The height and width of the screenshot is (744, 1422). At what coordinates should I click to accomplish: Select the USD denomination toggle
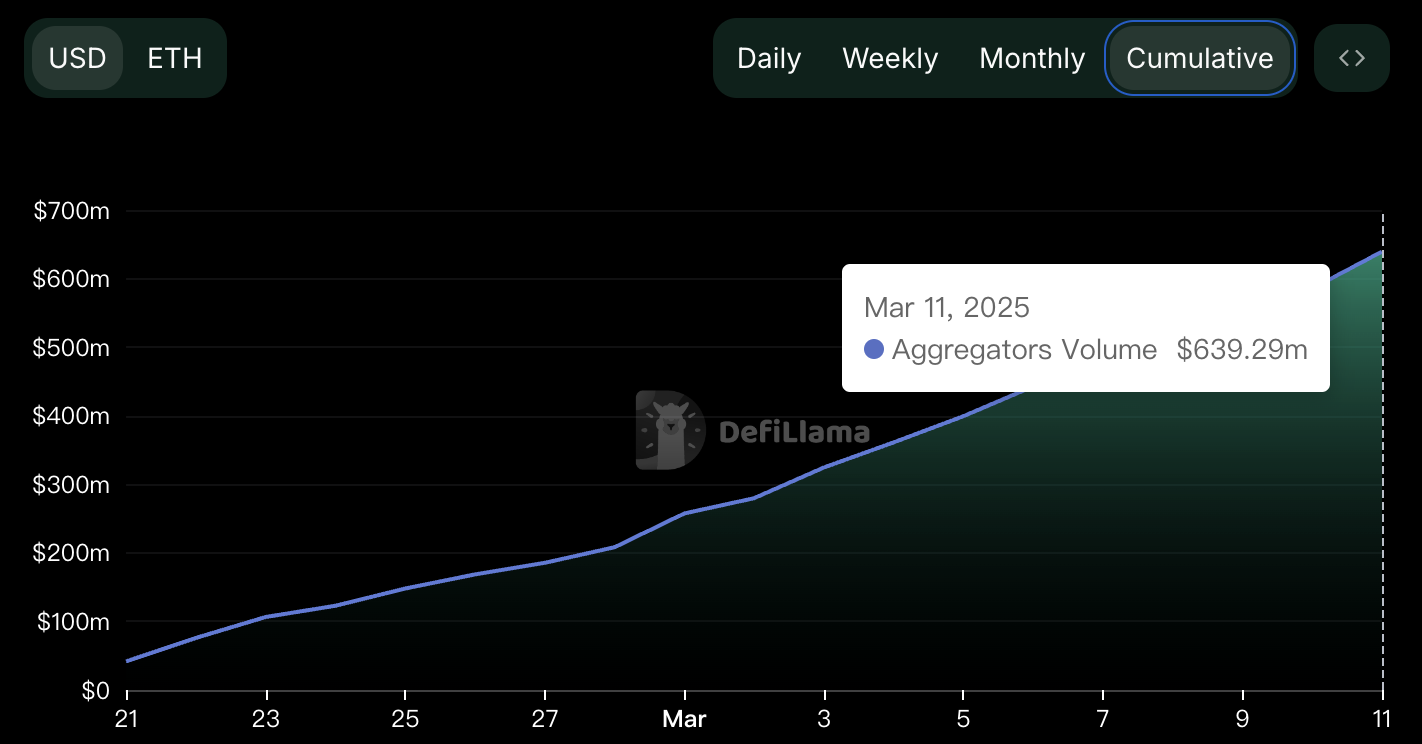[x=77, y=58]
